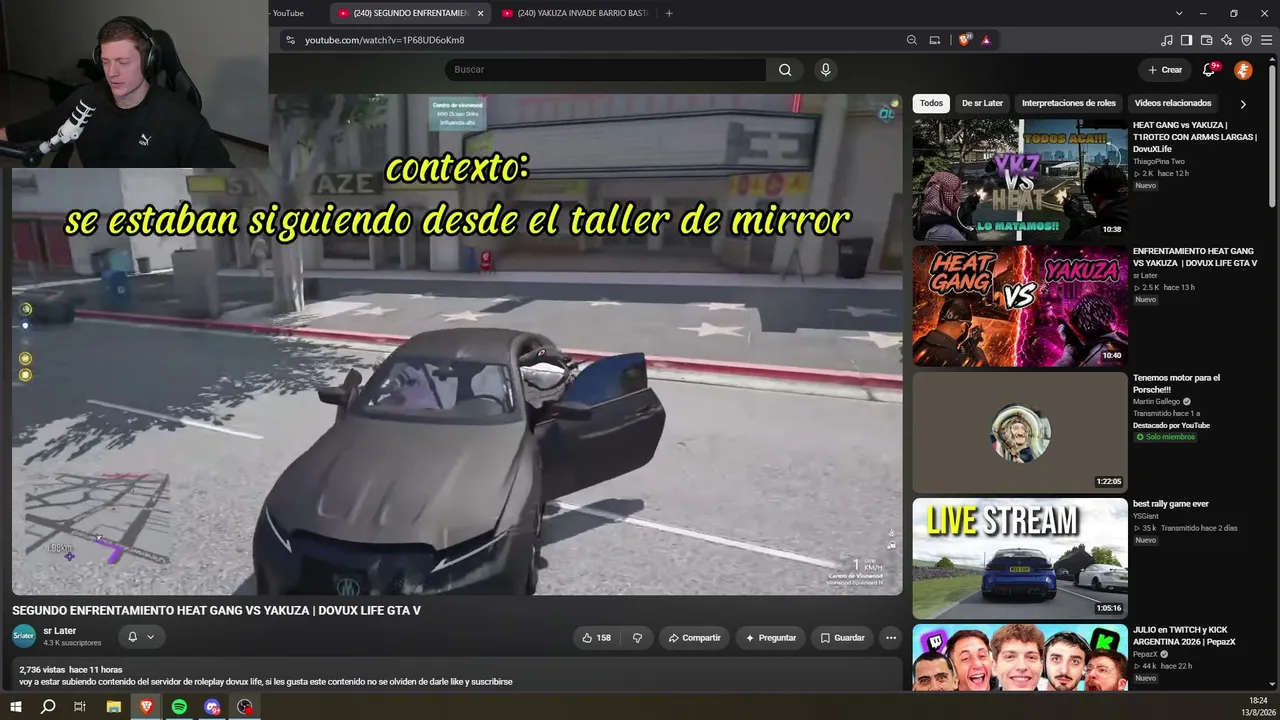Select the 'Interpretaciones de roles' filter chip
This screenshot has height=720, width=1280.
1068,103
